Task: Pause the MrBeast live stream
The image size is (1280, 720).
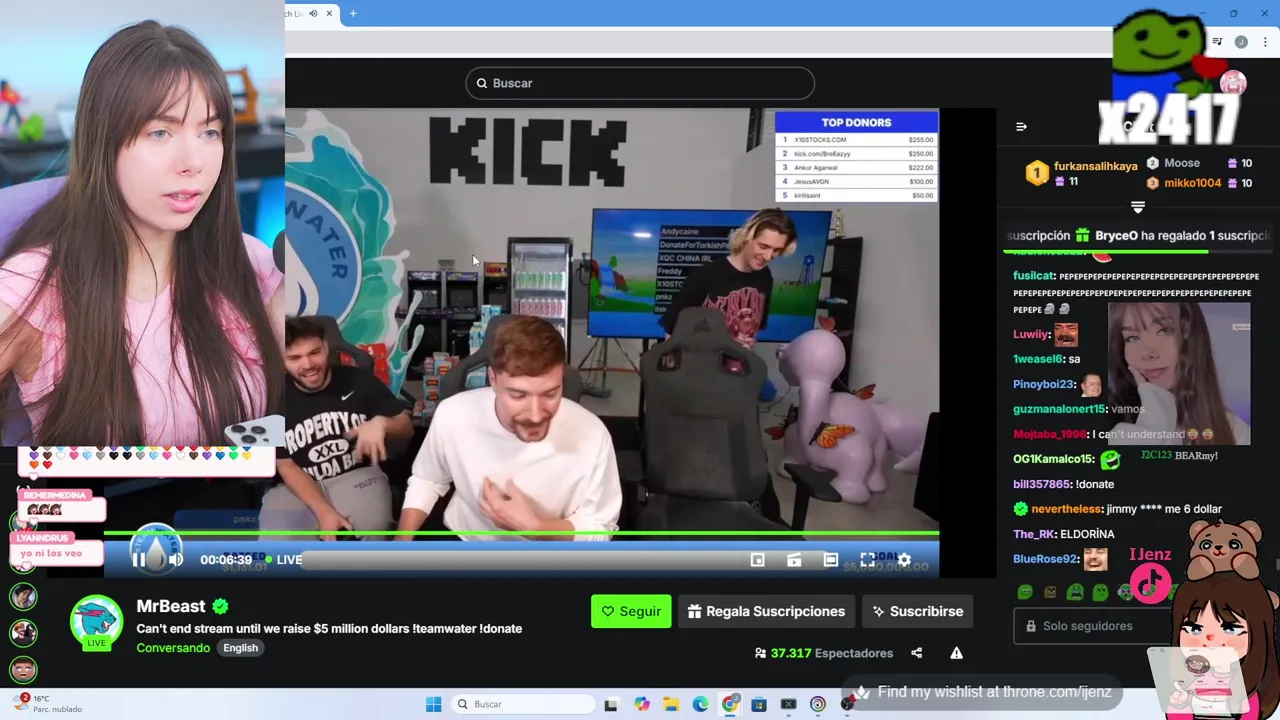Action: [x=139, y=560]
